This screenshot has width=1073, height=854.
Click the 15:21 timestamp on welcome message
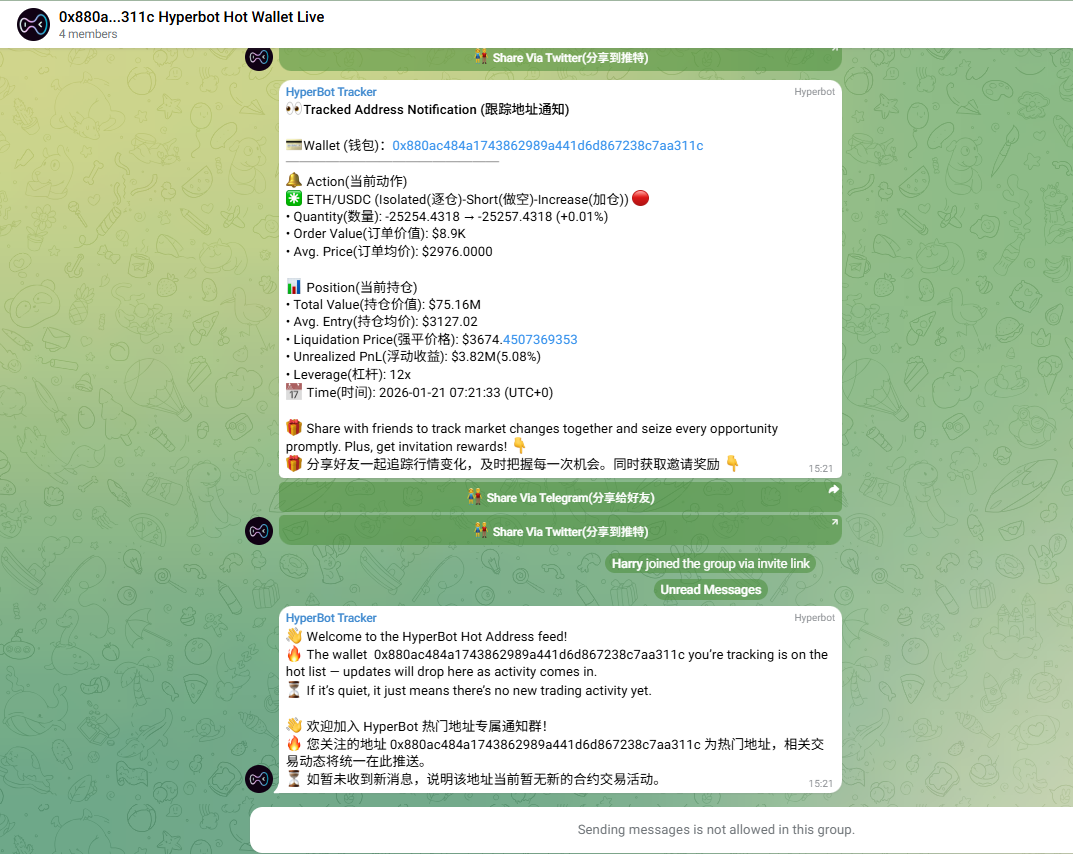coord(820,783)
